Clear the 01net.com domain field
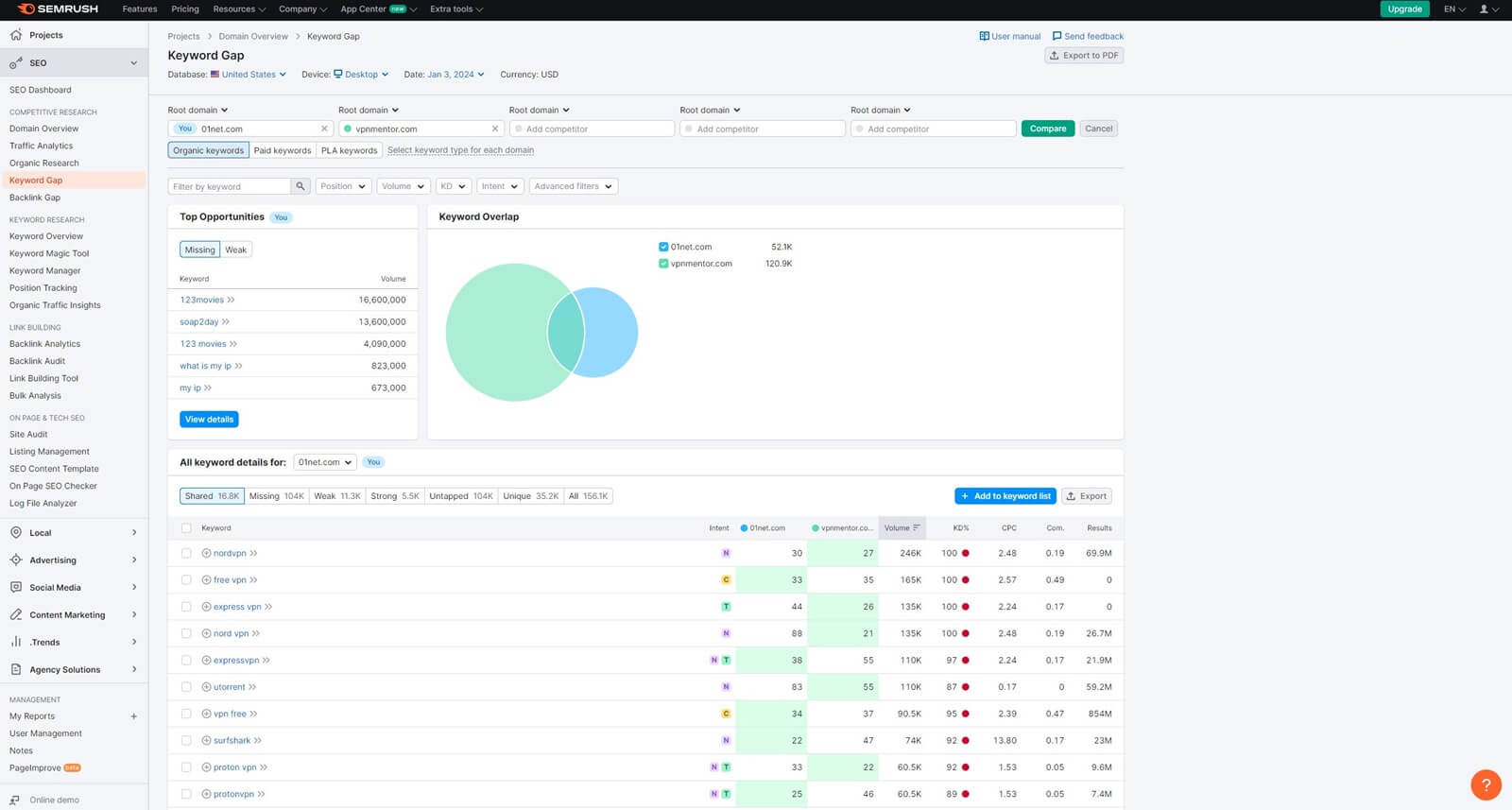Image resolution: width=1512 pixels, height=810 pixels. click(324, 129)
